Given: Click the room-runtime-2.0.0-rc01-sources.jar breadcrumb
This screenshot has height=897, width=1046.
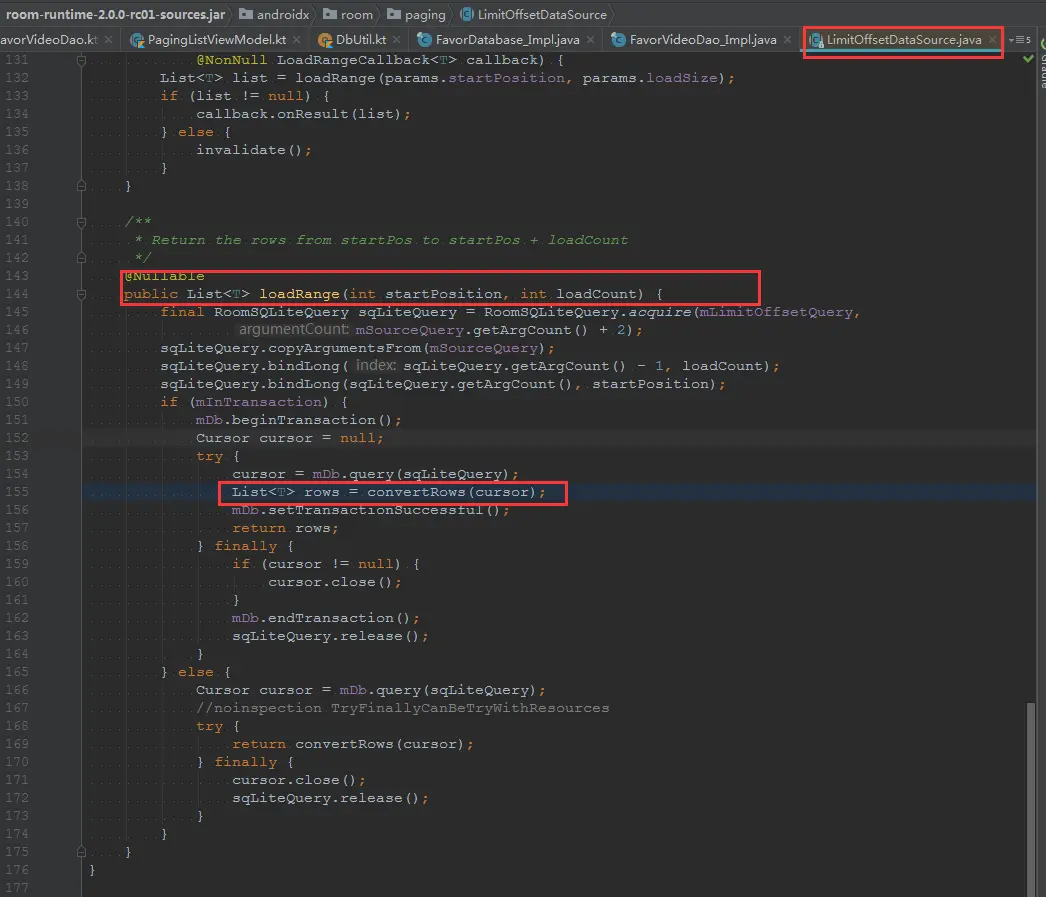Looking at the screenshot, I should [x=115, y=14].
